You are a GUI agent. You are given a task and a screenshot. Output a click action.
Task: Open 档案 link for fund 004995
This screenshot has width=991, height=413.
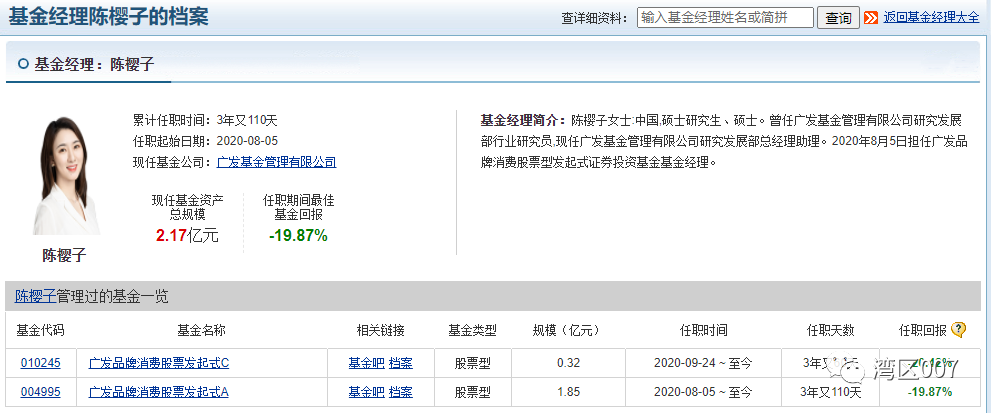(401, 392)
